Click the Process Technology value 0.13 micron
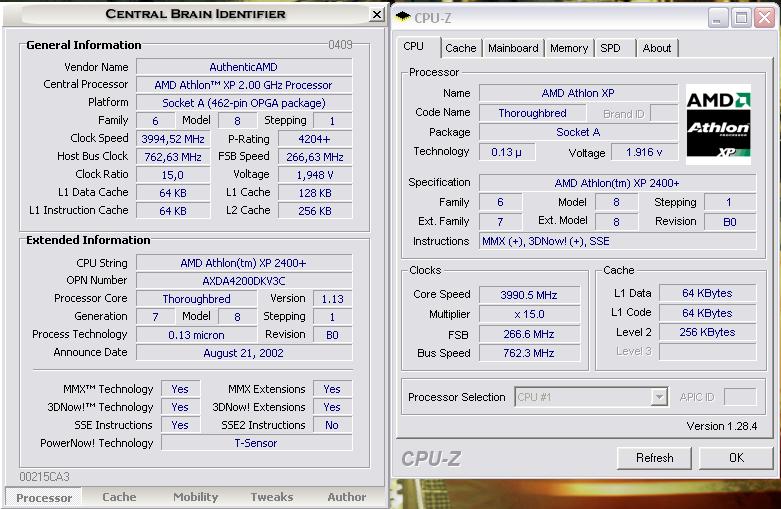The image size is (781, 509). (196, 335)
